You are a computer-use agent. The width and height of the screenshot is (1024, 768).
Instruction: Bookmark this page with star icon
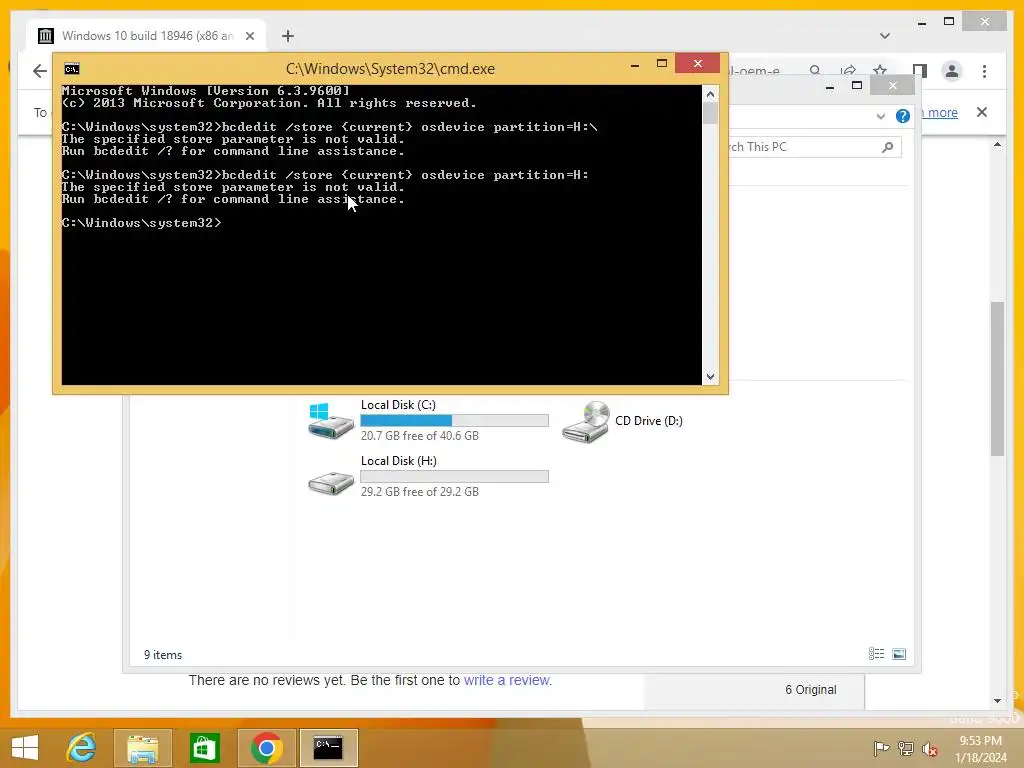click(x=880, y=69)
